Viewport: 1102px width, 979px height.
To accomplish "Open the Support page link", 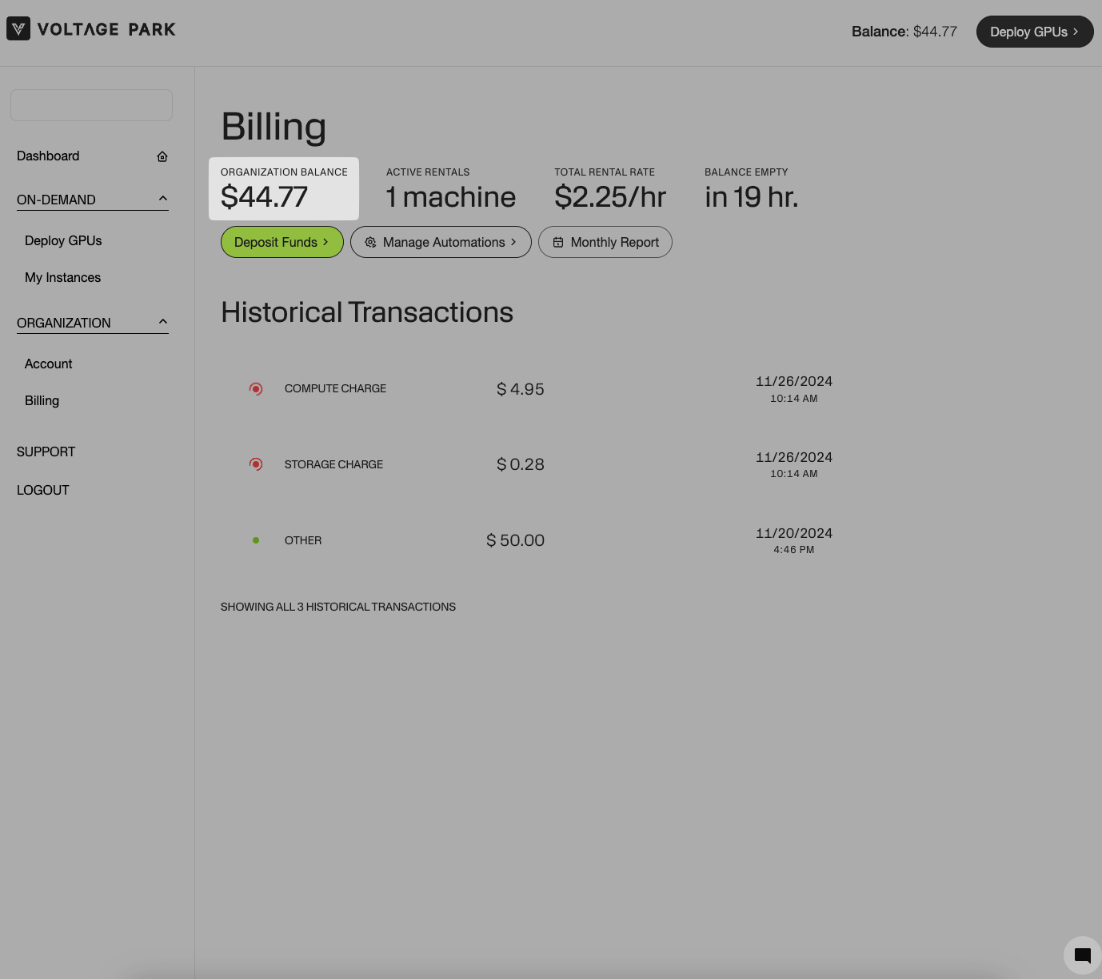I will tap(46, 452).
